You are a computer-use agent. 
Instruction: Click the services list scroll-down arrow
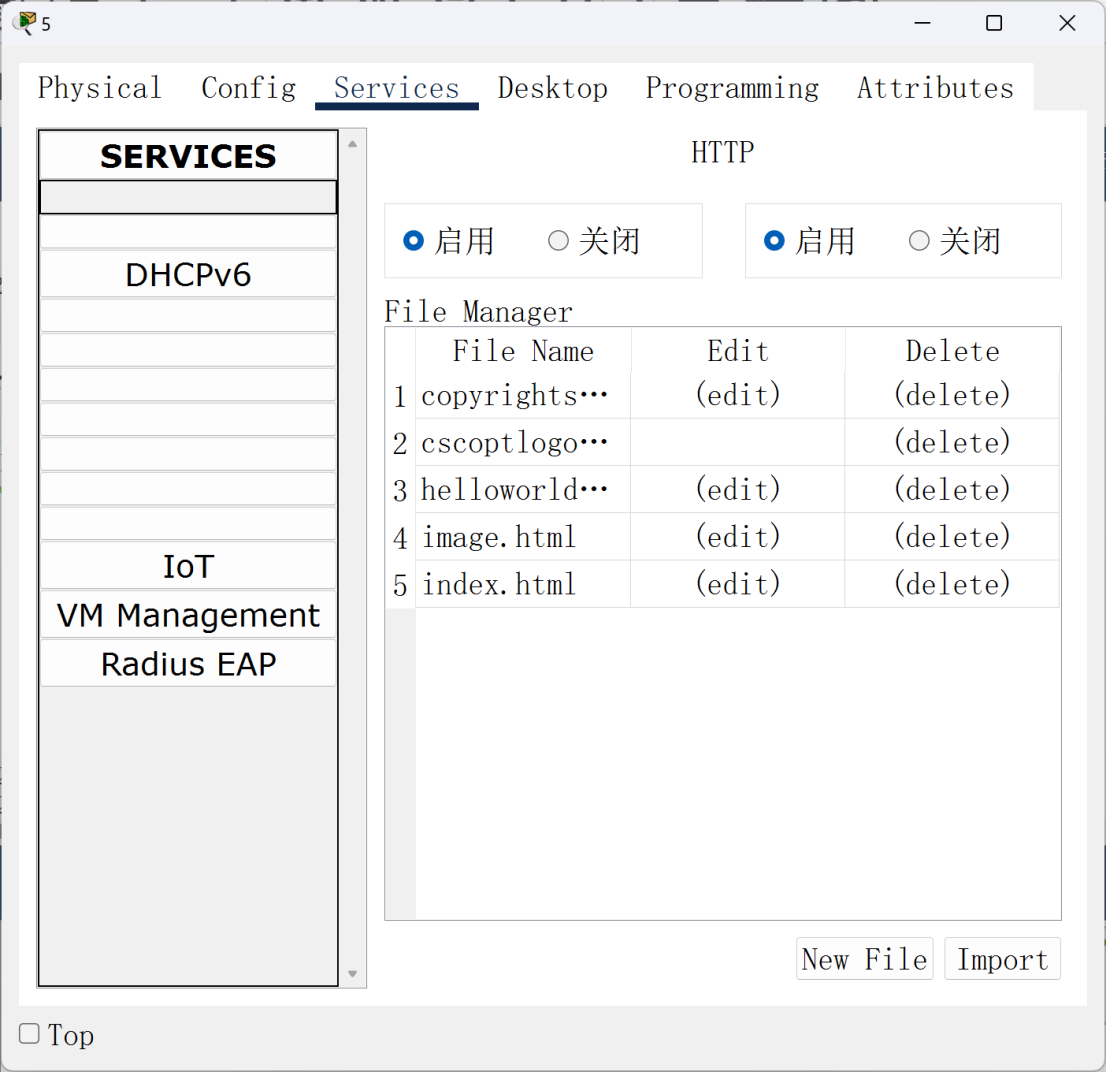[351, 973]
